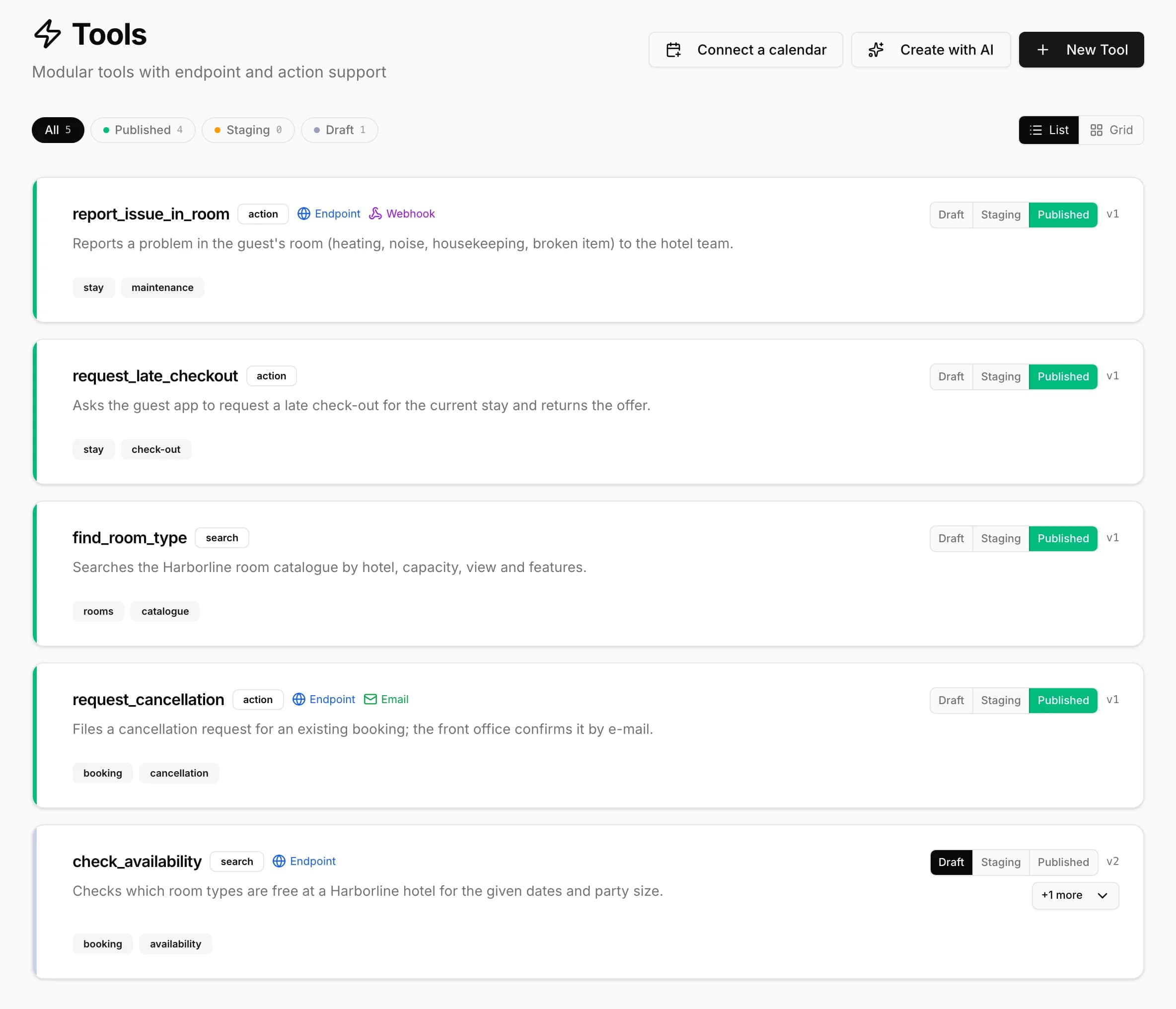Screen dimensions: 1176x1009
Task: Set request_cancellation status to Staging
Action: (x=1001, y=700)
